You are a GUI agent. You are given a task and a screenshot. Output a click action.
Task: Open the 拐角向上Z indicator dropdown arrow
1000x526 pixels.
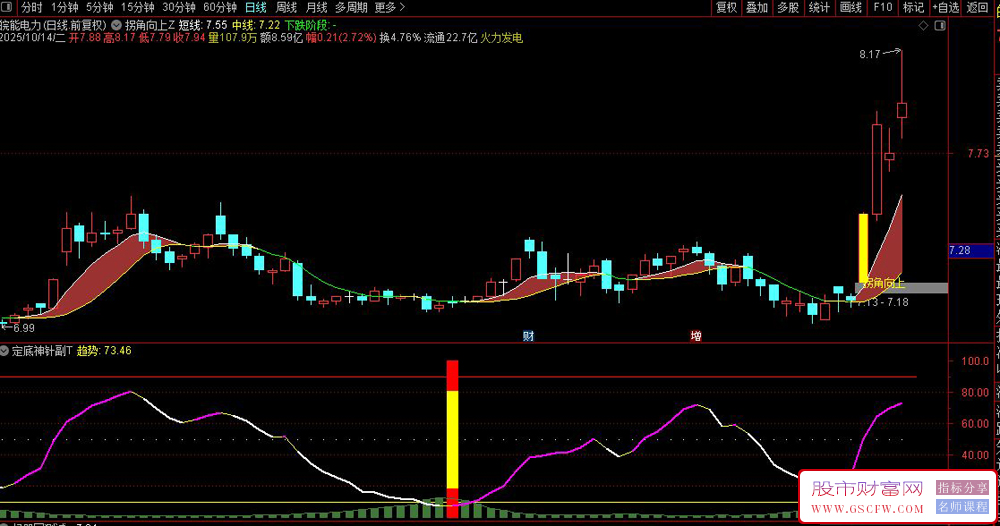[x=116, y=26]
